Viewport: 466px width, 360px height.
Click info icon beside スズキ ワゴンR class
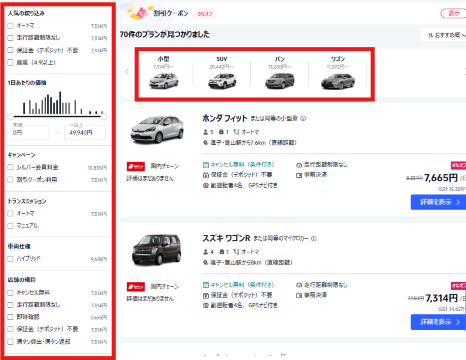coord(314,239)
